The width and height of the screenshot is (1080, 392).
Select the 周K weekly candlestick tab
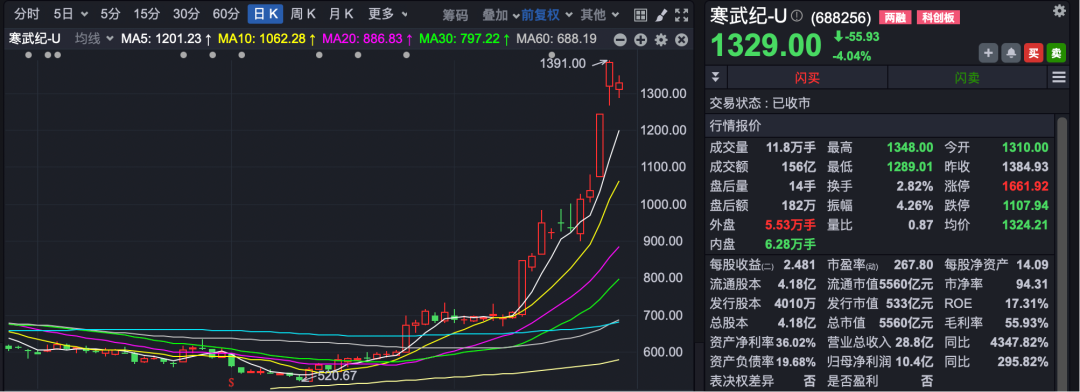click(x=303, y=14)
